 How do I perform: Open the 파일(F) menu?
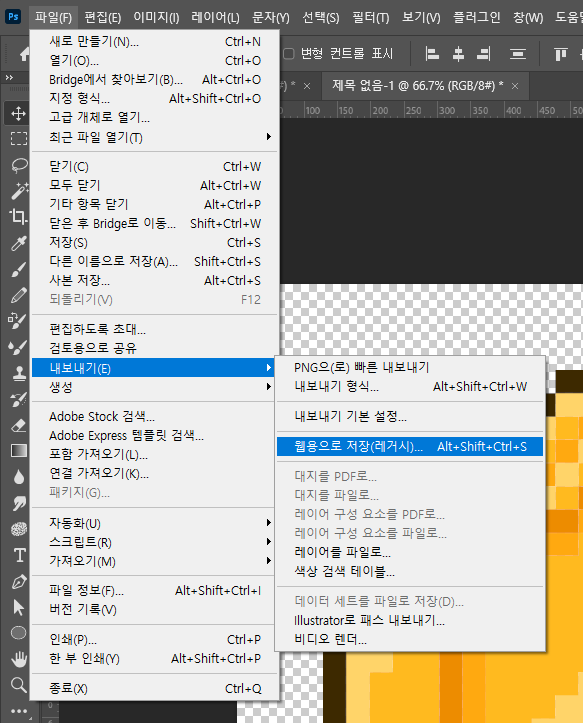click(54, 18)
